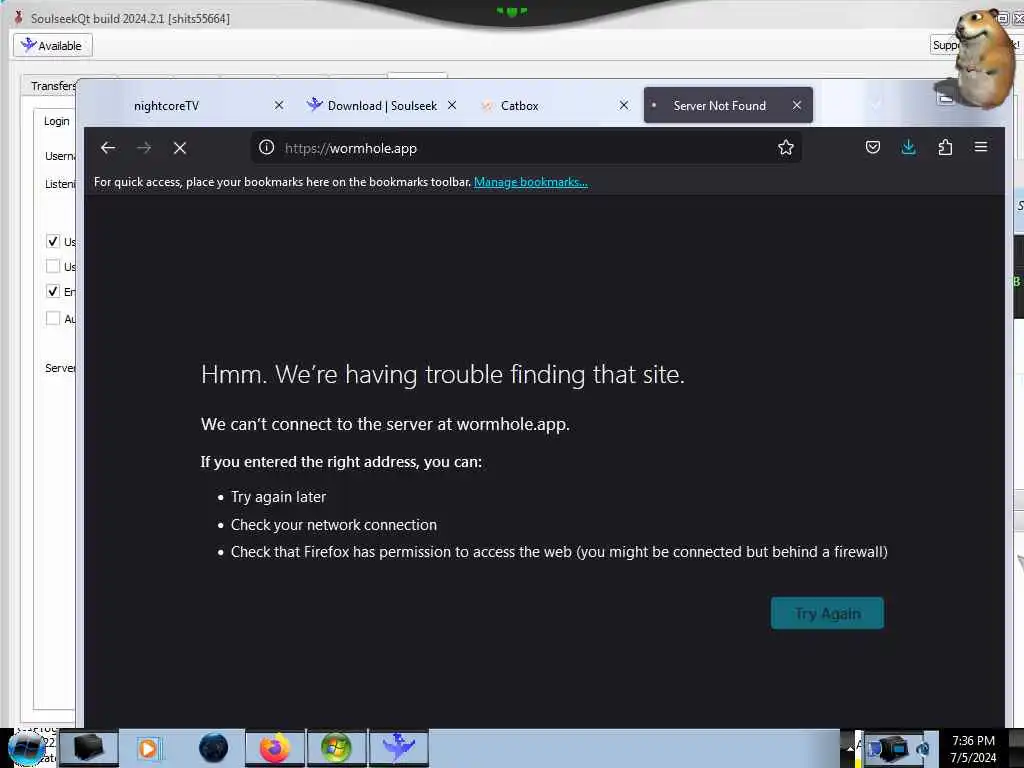The height and width of the screenshot is (768, 1024).
Task: Bookmark this page with the star icon
Action: (786, 148)
